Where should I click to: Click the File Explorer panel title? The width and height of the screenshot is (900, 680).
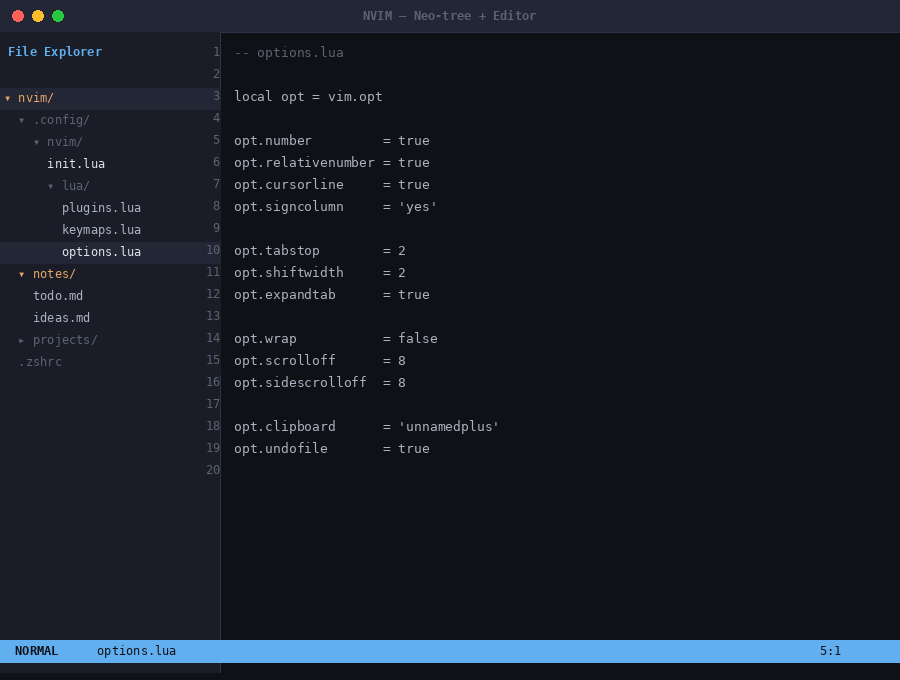point(55,52)
